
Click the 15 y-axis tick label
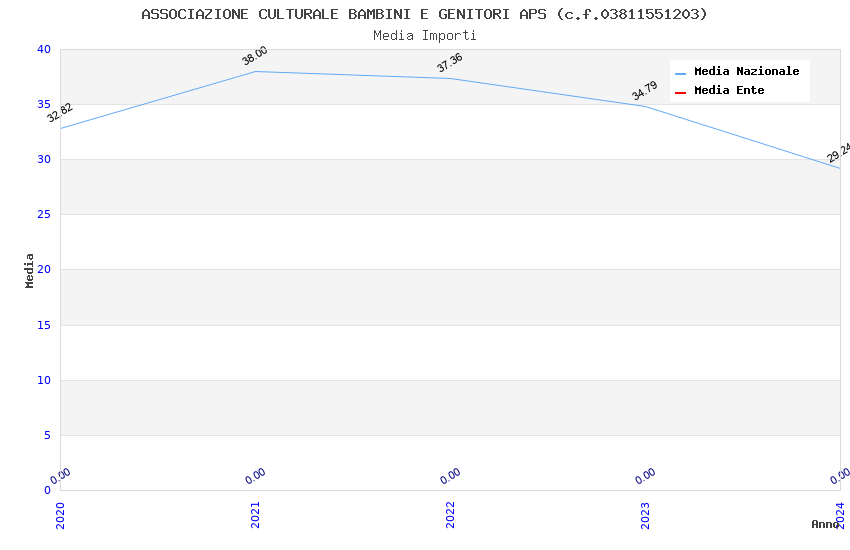tap(44, 325)
